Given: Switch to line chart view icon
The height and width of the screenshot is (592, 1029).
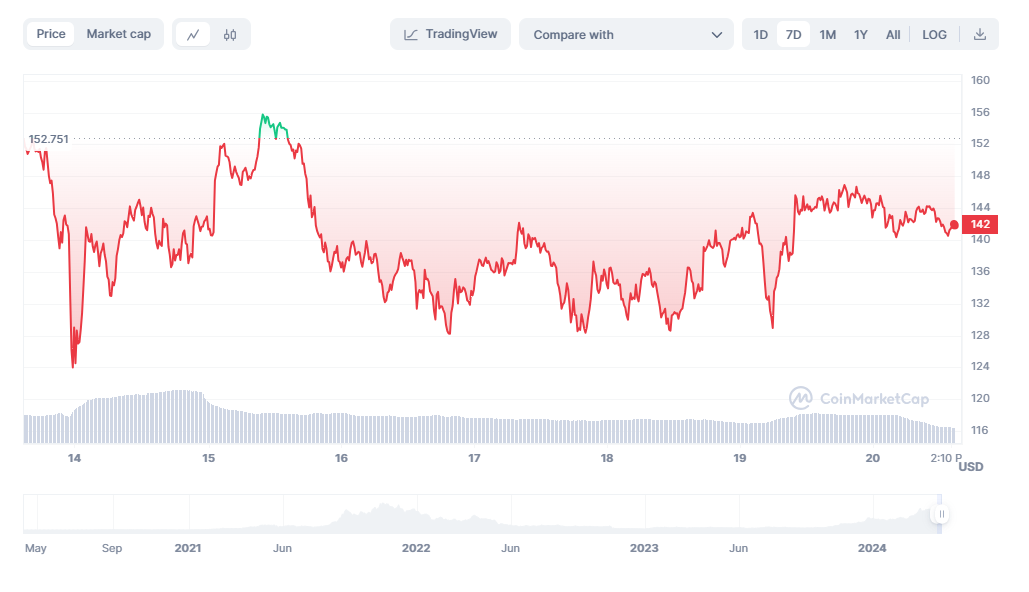Looking at the screenshot, I should point(193,34).
